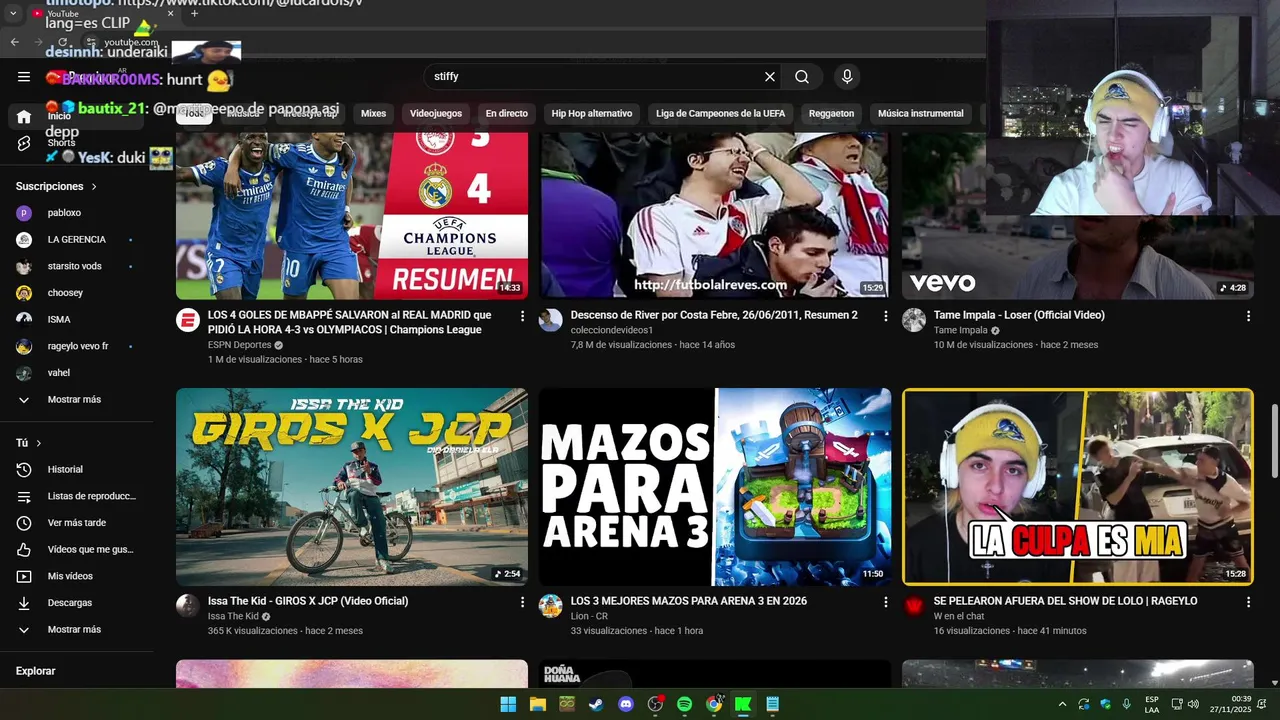
Task: Select the Mixes filter chip
Action: (x=373, y=114)
